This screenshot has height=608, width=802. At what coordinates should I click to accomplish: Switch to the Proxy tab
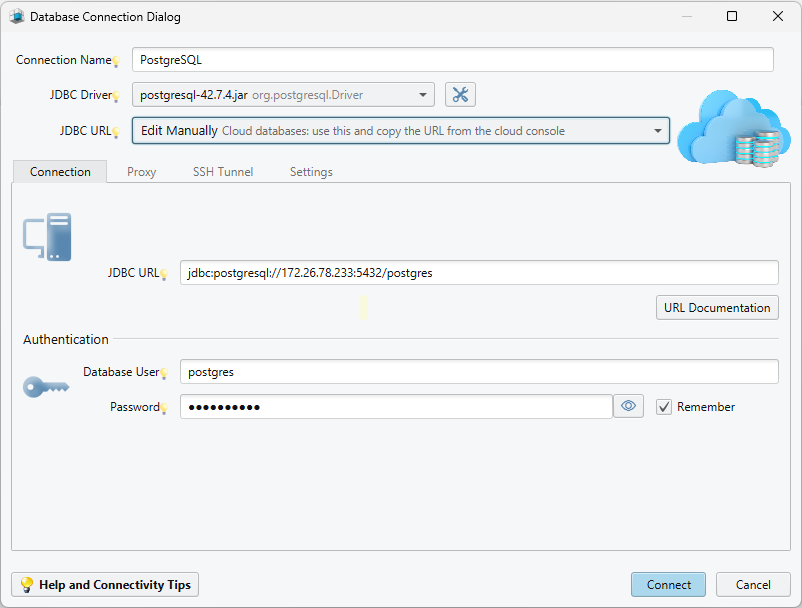tap(141, 171)
